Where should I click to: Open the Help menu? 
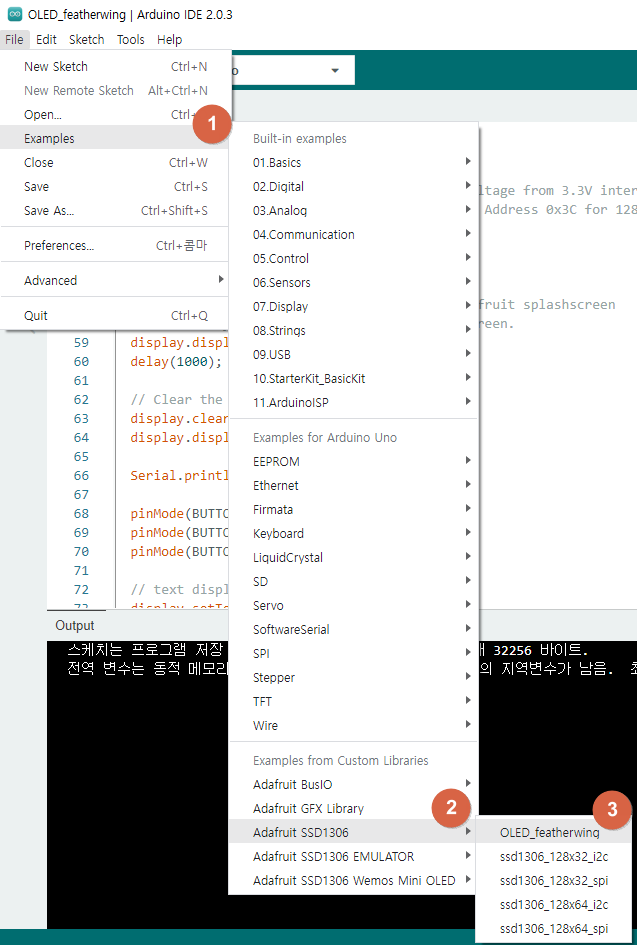[x=169, y=40]
